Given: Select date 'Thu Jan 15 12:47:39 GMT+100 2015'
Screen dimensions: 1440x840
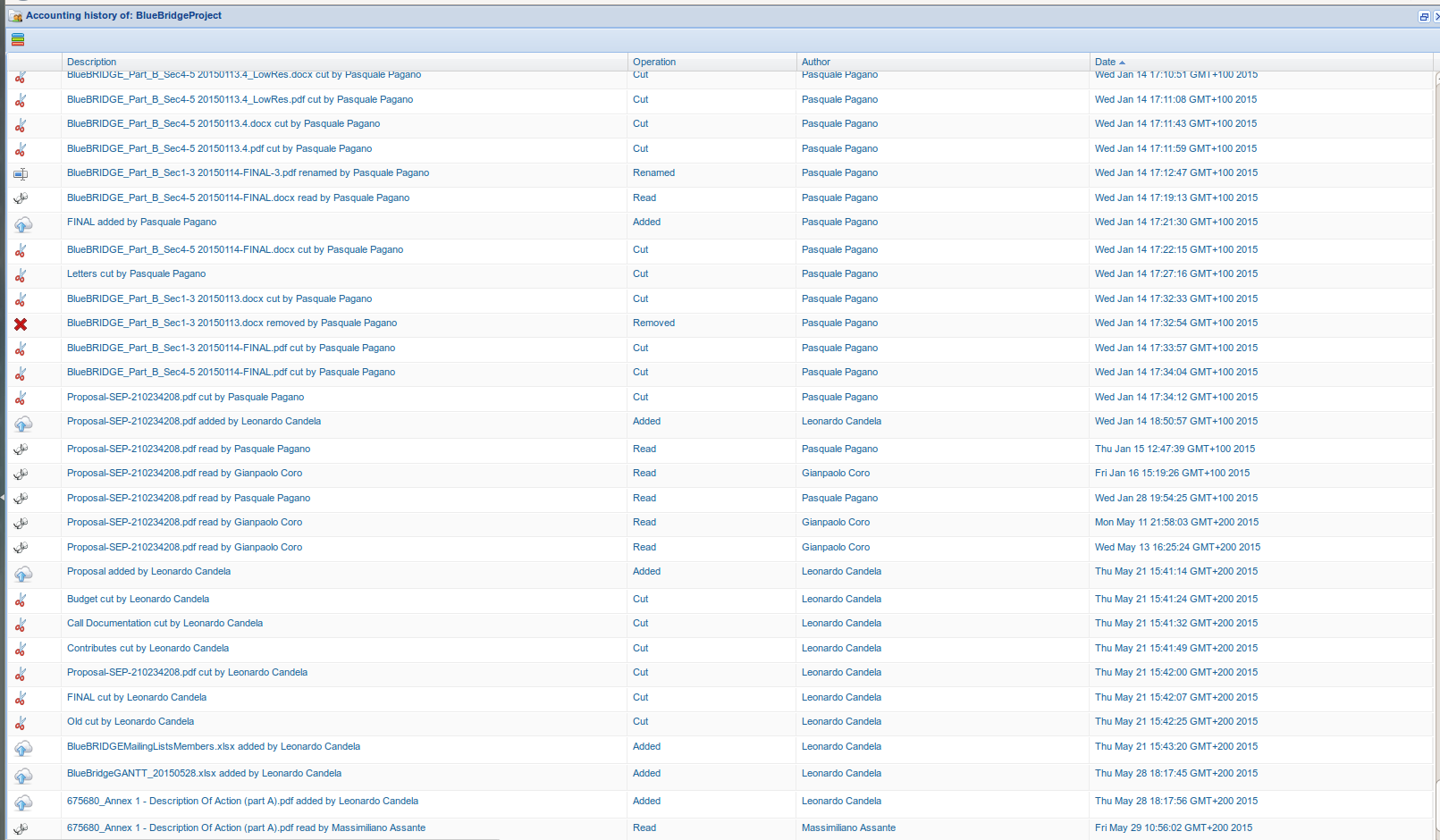Looking at the screenshot, I should (x=1175, y=449).
